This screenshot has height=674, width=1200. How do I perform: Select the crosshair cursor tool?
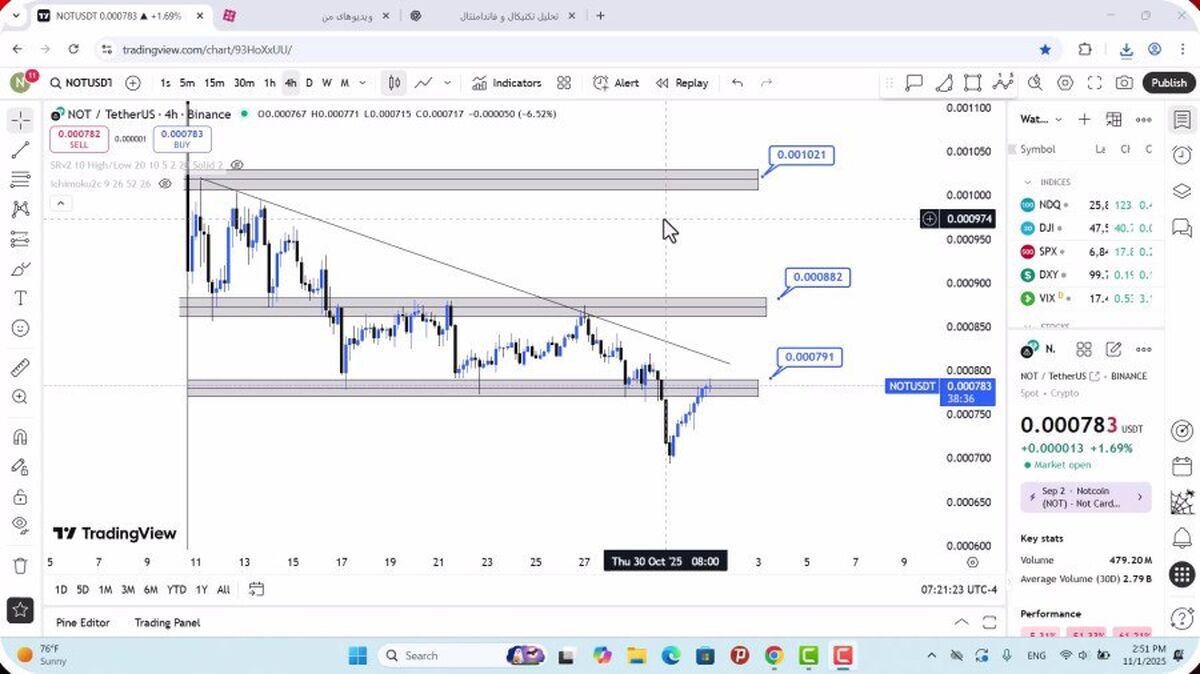pos(20,121)
